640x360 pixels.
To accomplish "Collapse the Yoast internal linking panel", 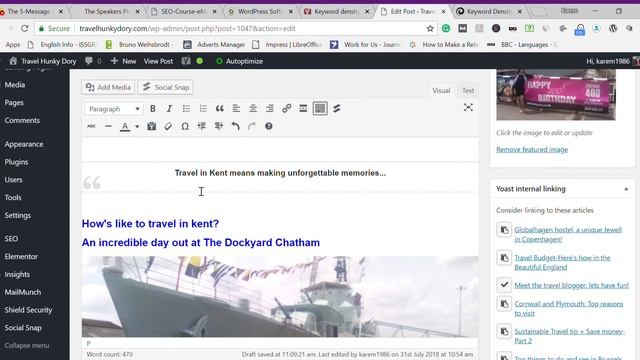I will [x=626, y=189].
